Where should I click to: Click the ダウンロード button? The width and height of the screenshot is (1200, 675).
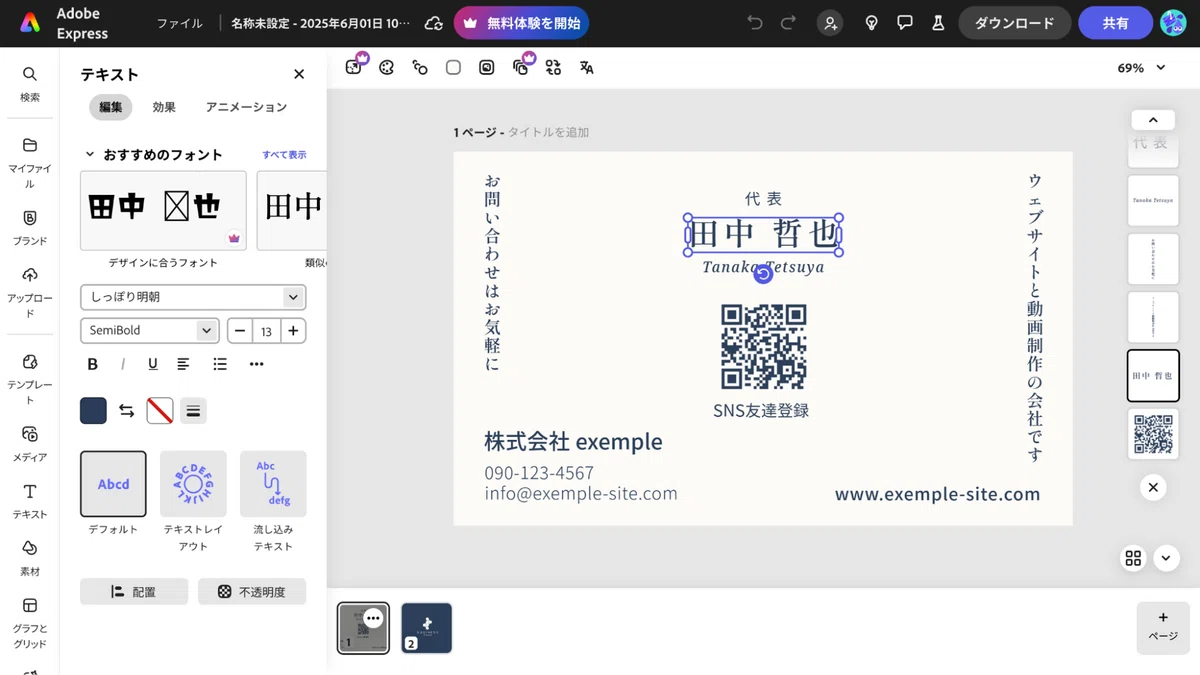pos(1014,23)
